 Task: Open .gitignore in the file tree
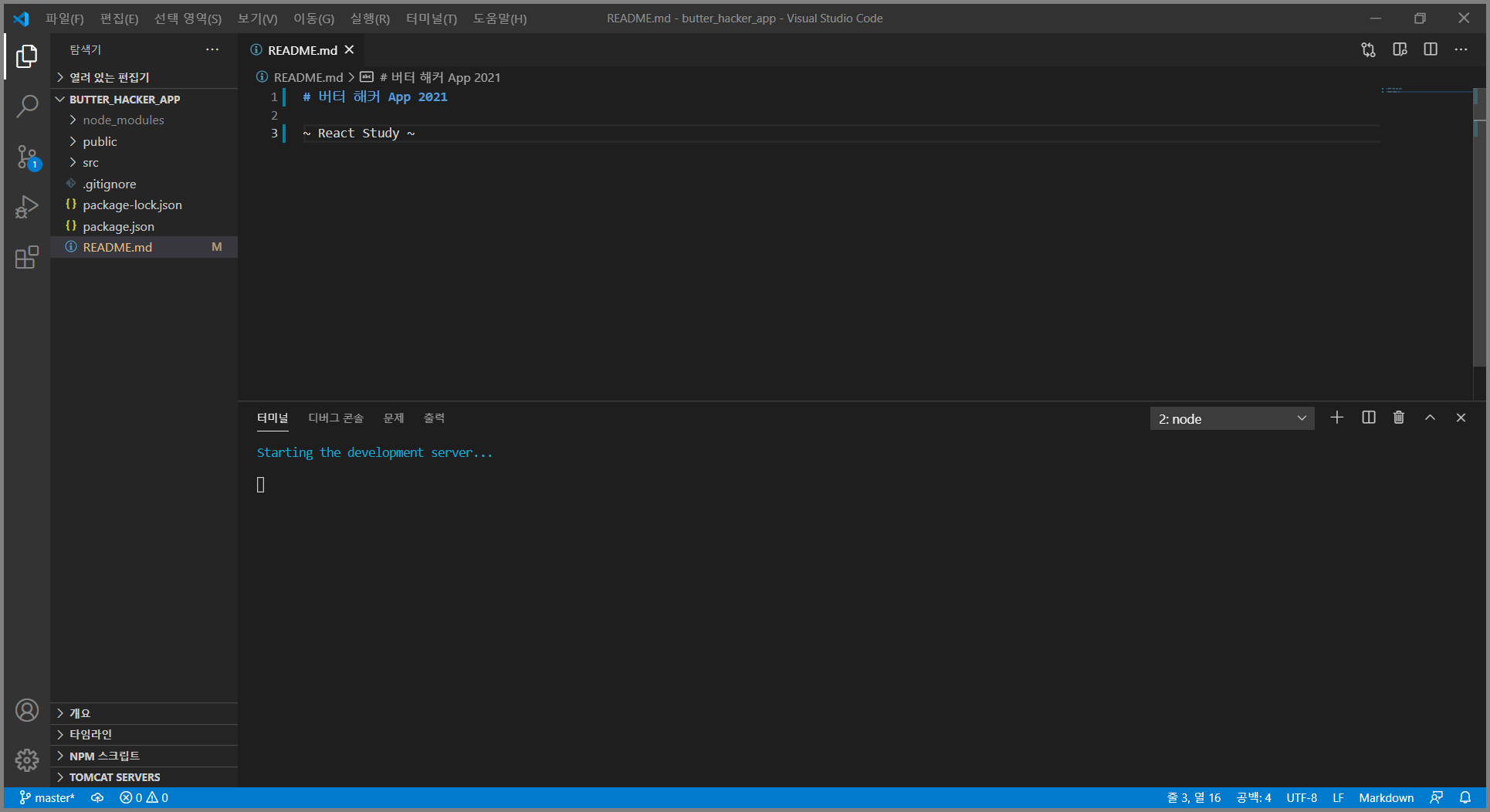[x=144, y=184]
